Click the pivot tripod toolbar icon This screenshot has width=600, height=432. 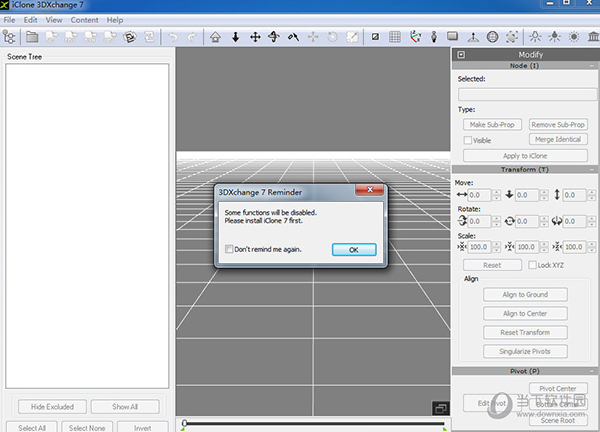[473, 37]
